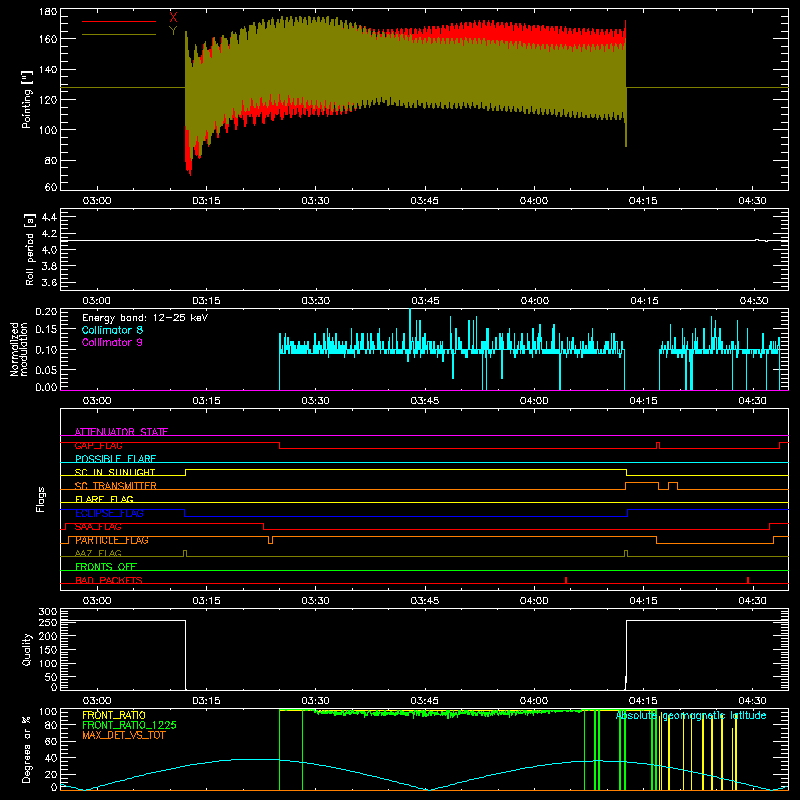Click the SC_TRANSMITTER flag label
This screenshot has width=800, height=800.
tap(116, 486)
